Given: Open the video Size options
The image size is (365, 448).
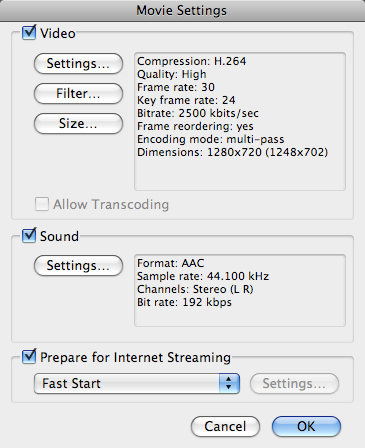Looking at the screenshot, I should 78,123.
